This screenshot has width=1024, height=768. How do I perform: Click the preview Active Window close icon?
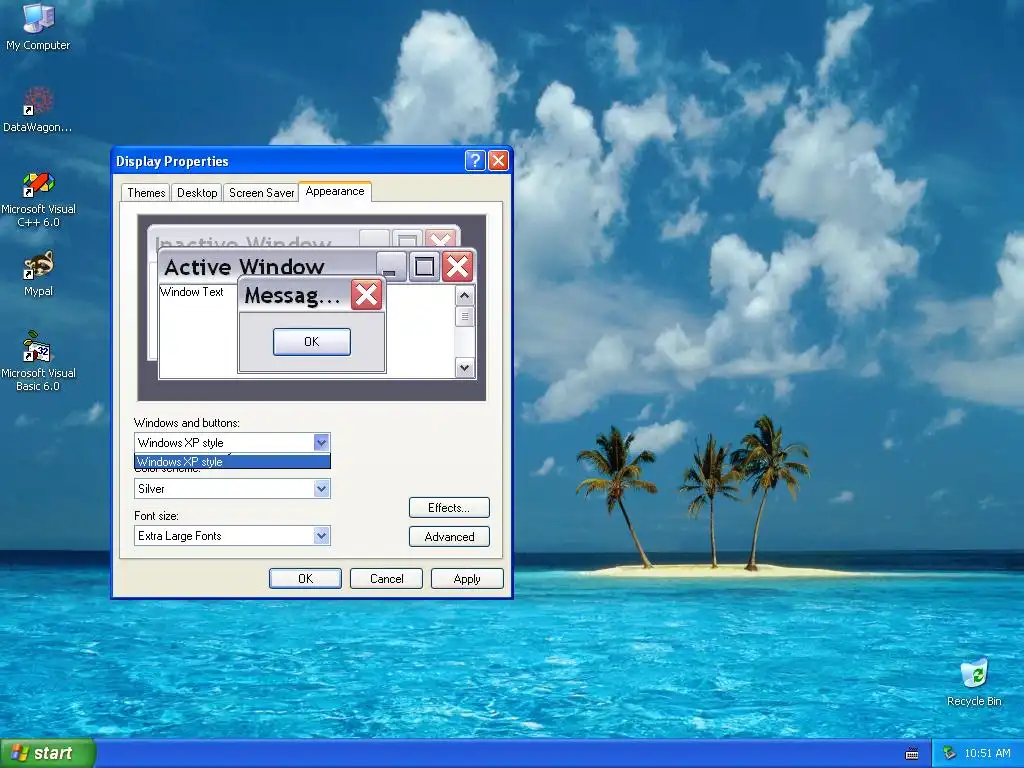(x=457, y=266)
